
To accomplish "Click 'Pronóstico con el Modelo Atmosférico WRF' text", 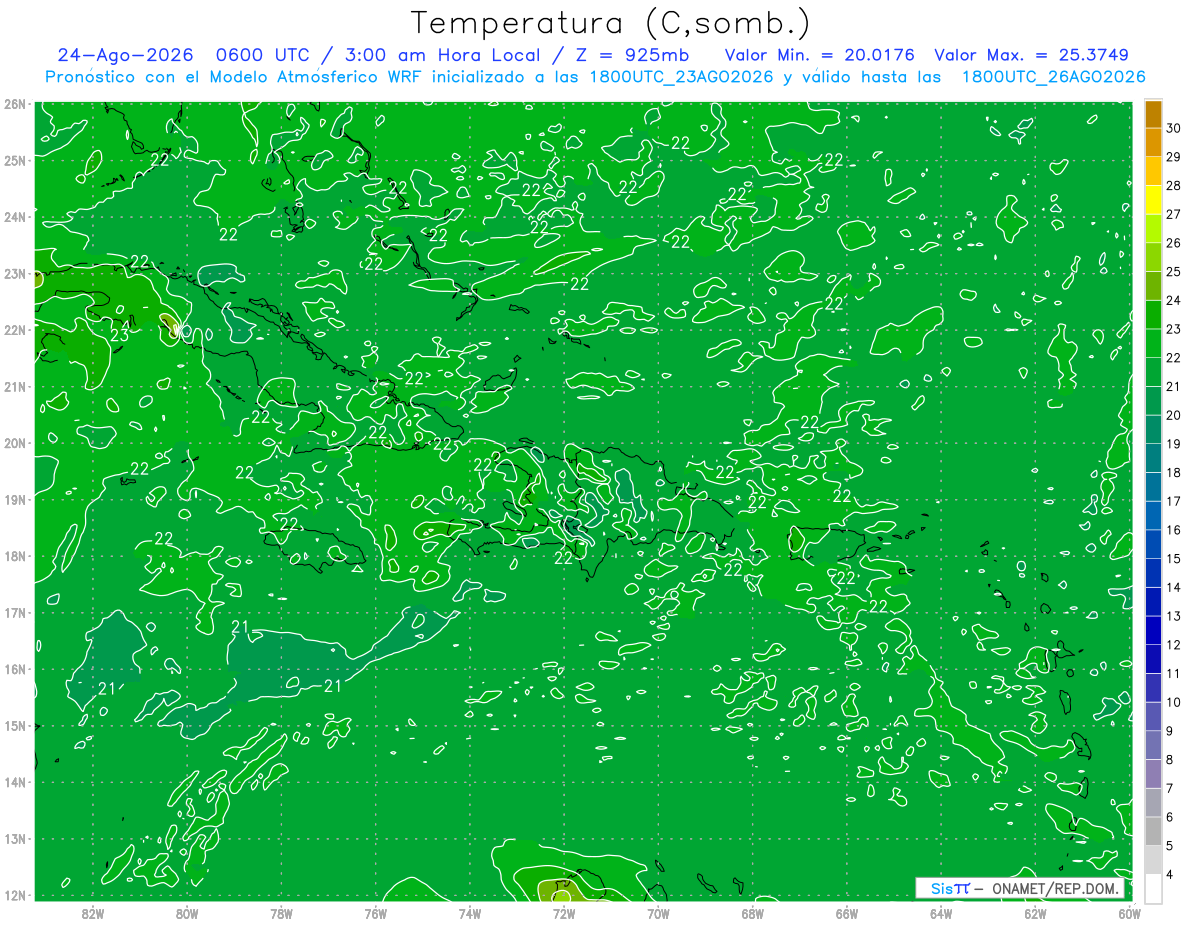I will (x=235, y=77).
